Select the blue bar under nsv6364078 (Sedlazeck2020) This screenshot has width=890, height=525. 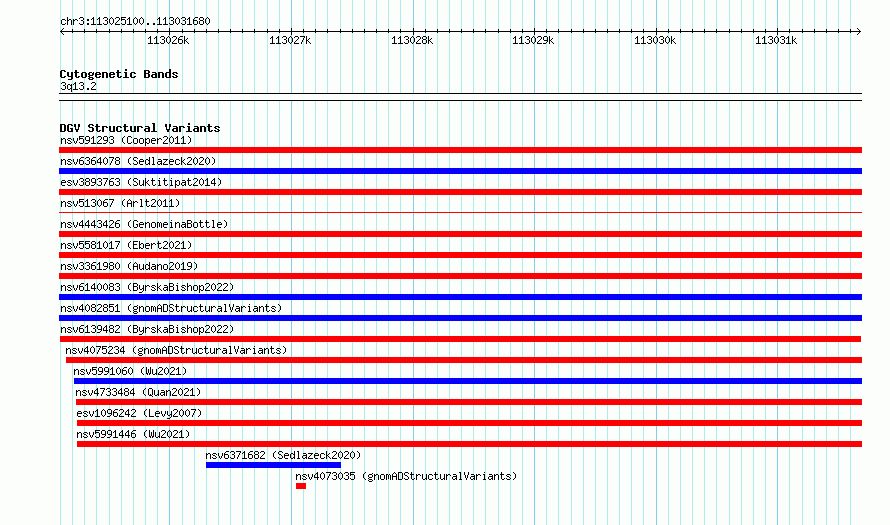pos(460,171)
